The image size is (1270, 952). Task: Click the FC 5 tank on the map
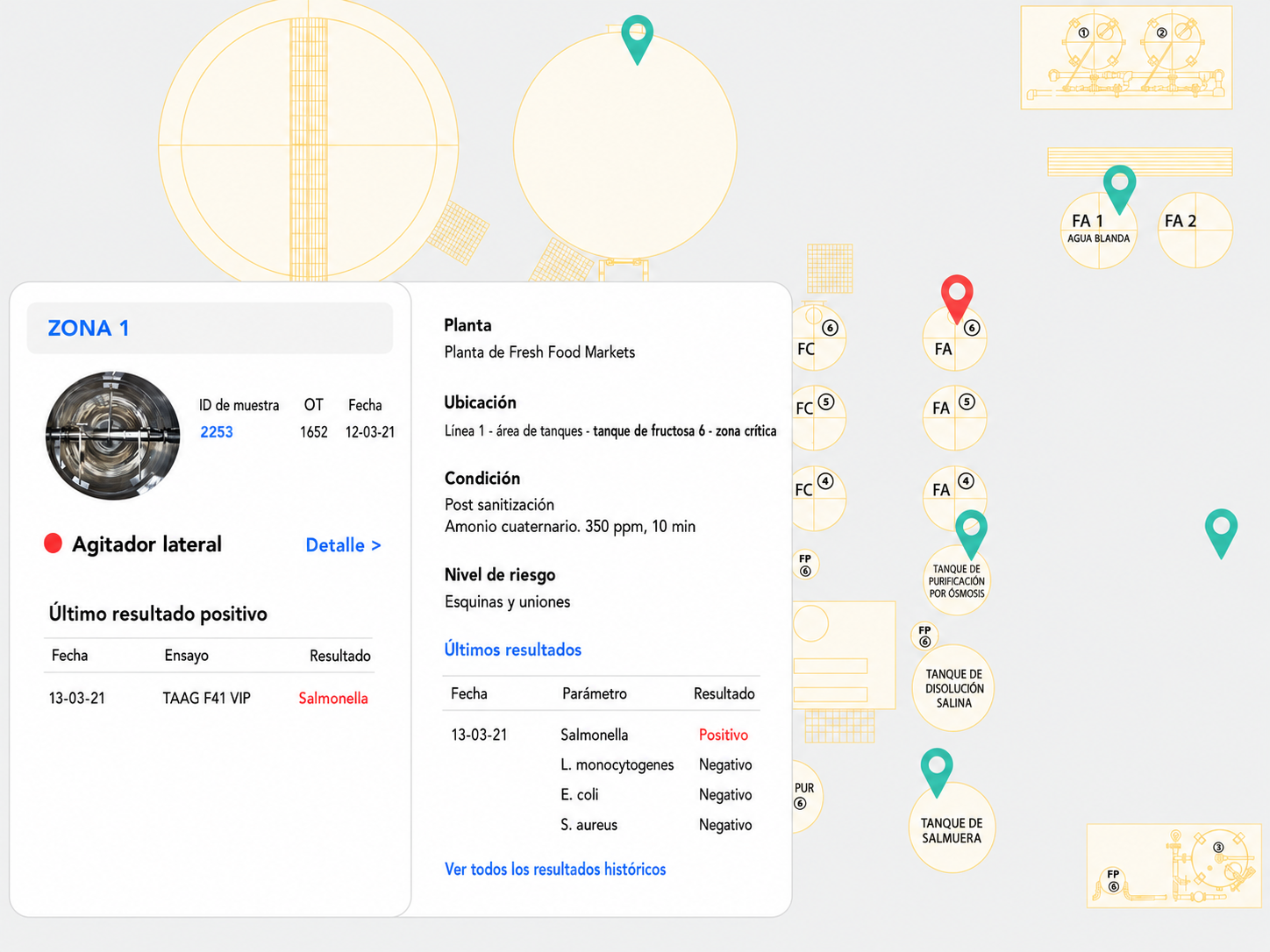click(x=817, y=417)
